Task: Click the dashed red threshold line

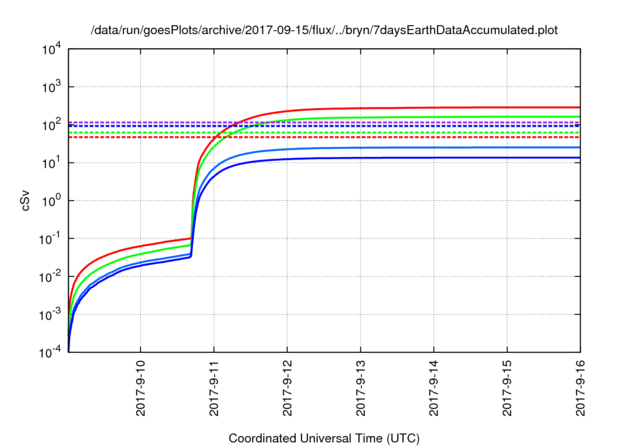Action: [324, 138]
